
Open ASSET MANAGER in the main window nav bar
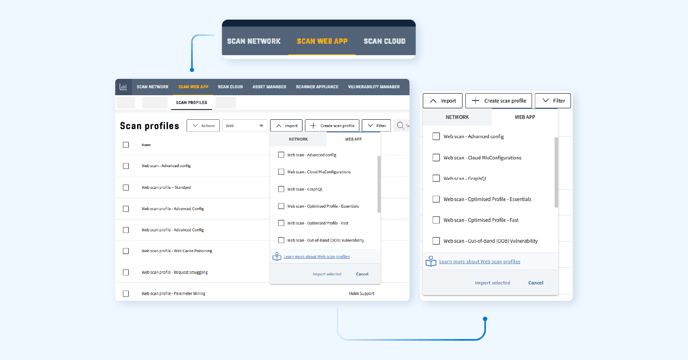click(269, 87)
